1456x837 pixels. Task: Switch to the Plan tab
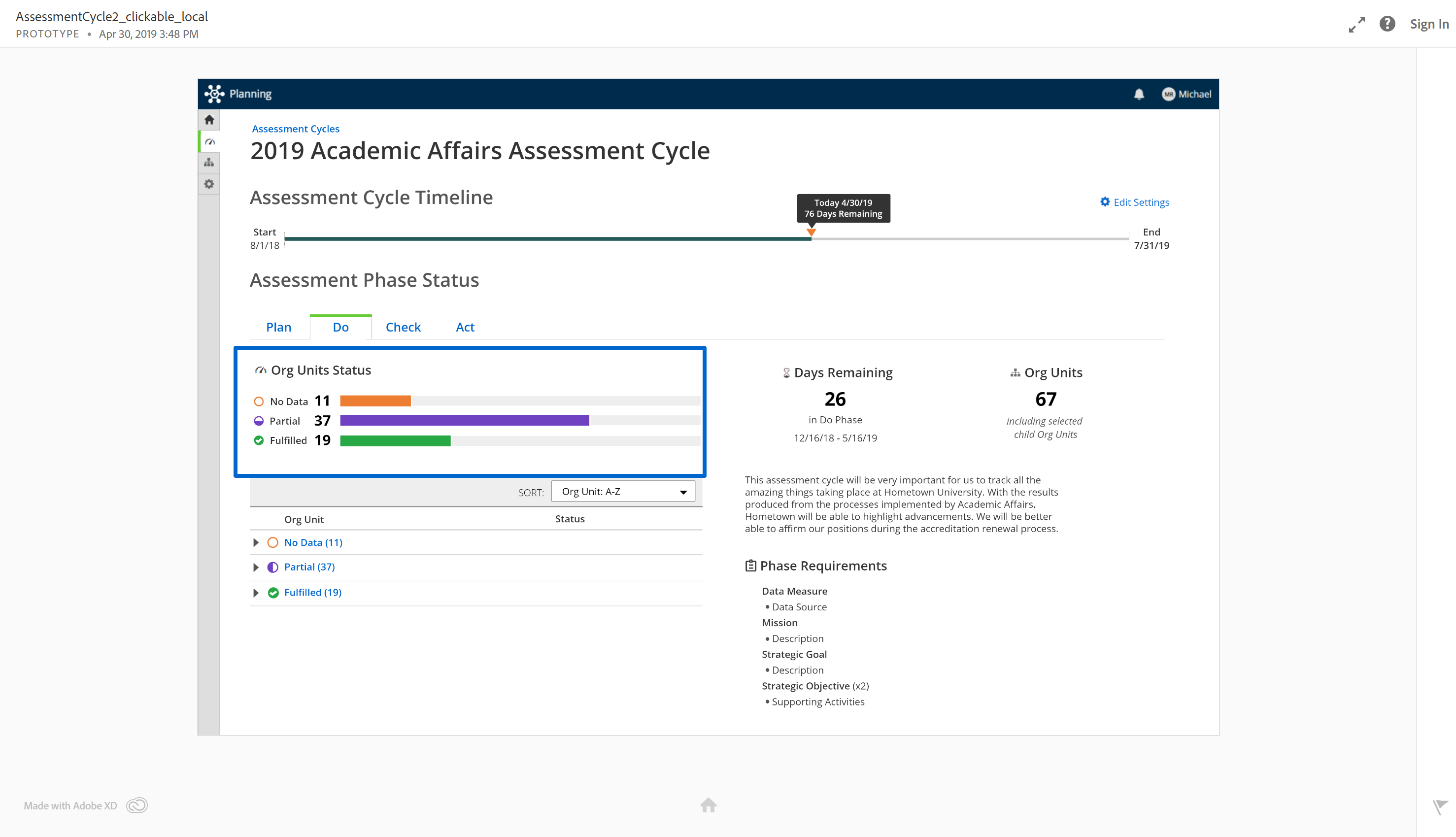(x=279, y=327)
